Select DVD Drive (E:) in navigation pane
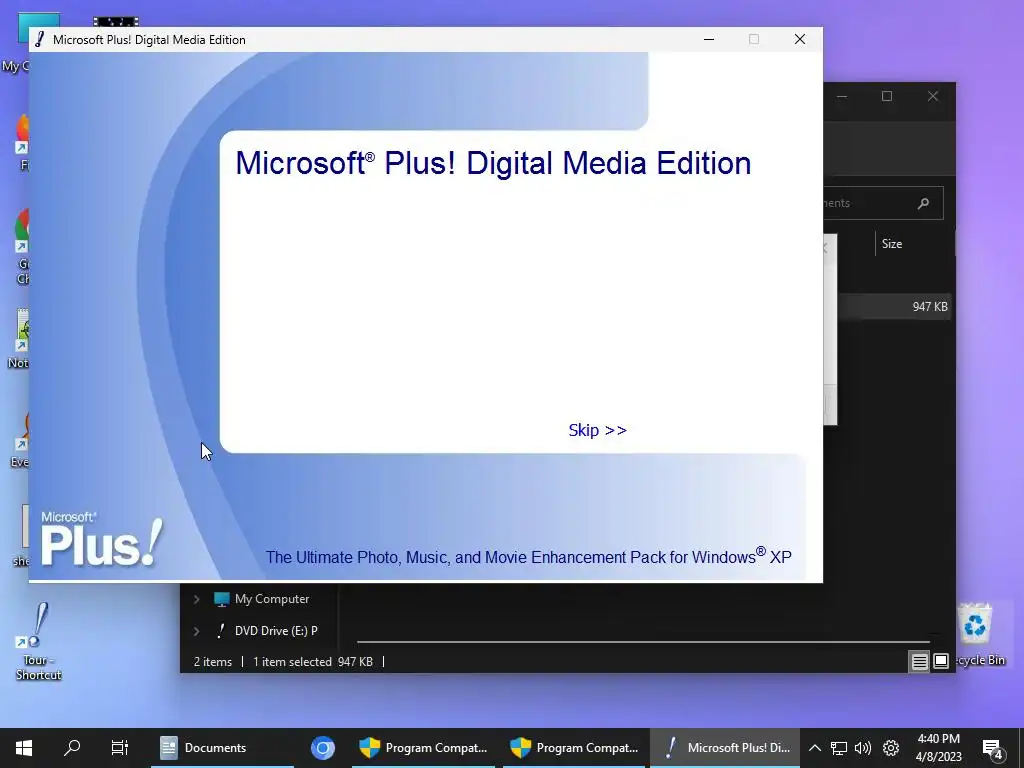 click(x=276, y=631)
